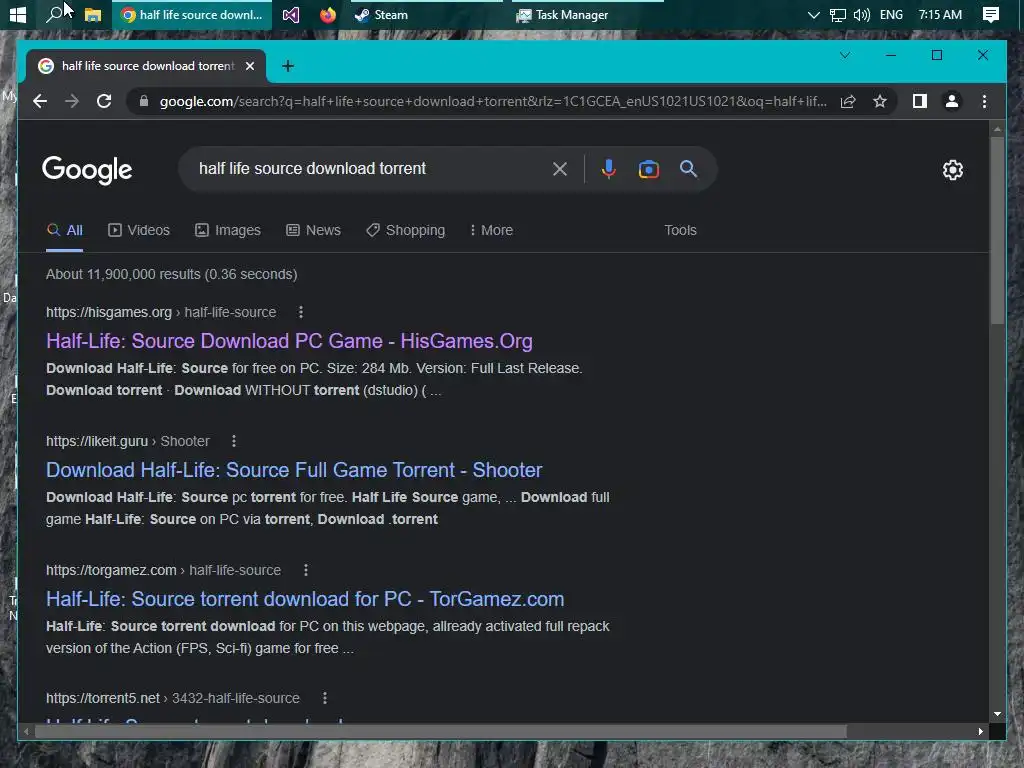
Task: Open the notification center icon
Action: pos(991,14)
